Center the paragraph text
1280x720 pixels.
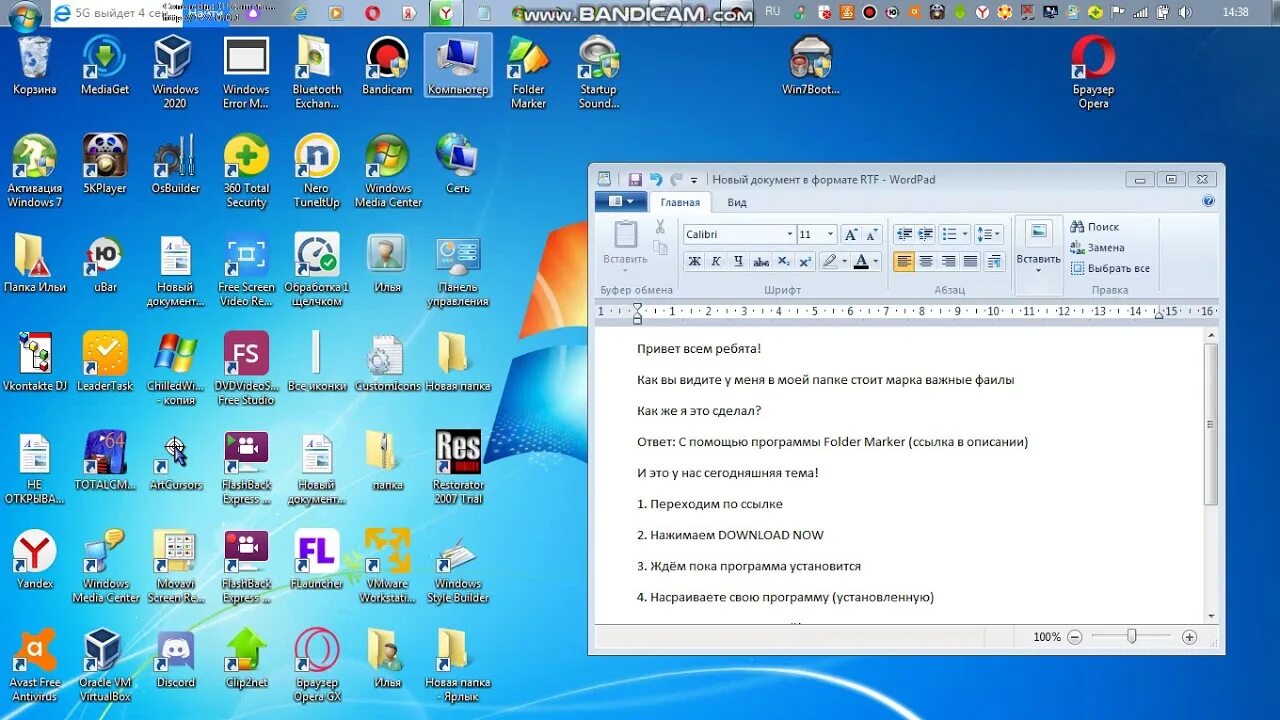[x=926, y=261]
